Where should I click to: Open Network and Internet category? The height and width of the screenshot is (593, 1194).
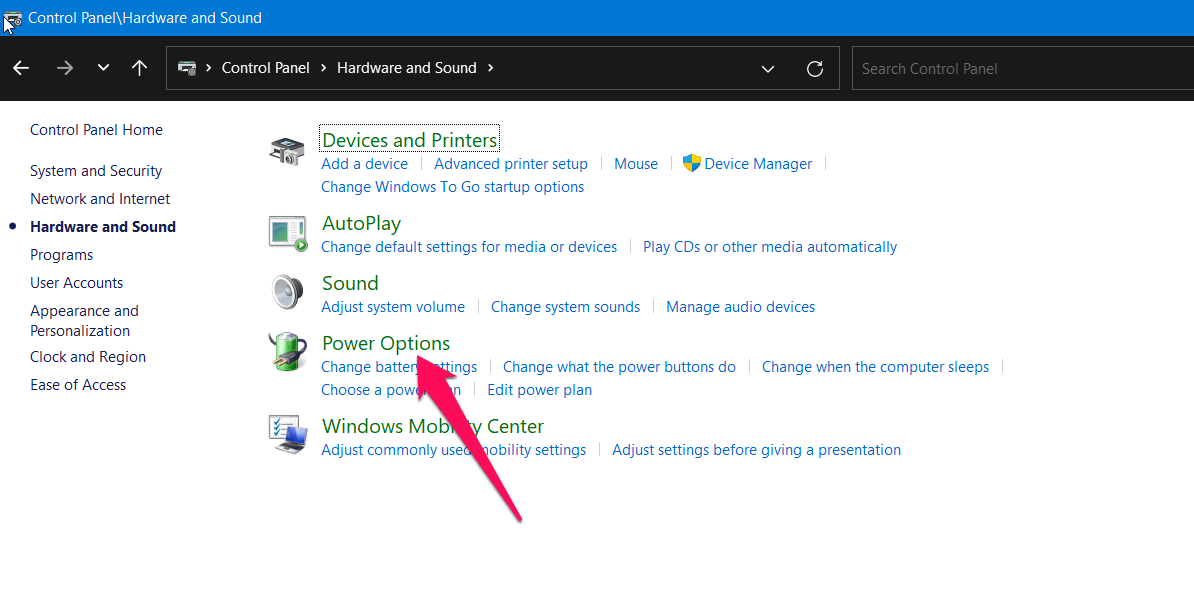[100, 199]
